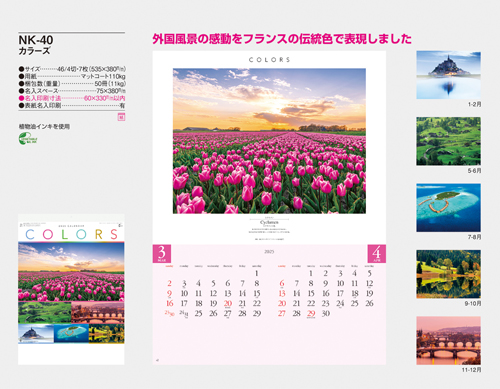This screenshot has width=500, height=389.
Task: Open the 7-8月 tropical island thumbnail
Action: tap(448, 207)
